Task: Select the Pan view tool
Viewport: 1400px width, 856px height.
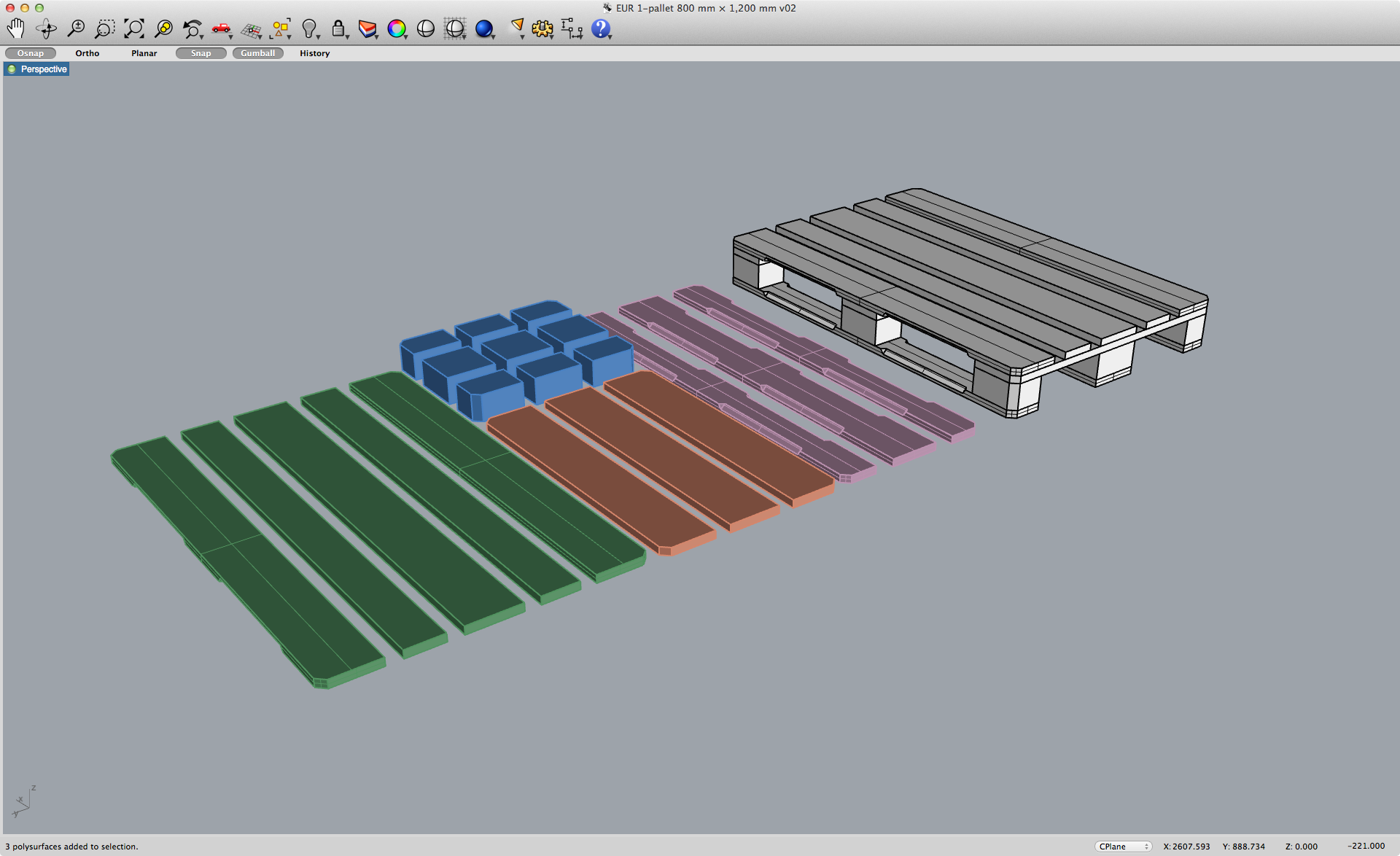Action: point(16,28)
